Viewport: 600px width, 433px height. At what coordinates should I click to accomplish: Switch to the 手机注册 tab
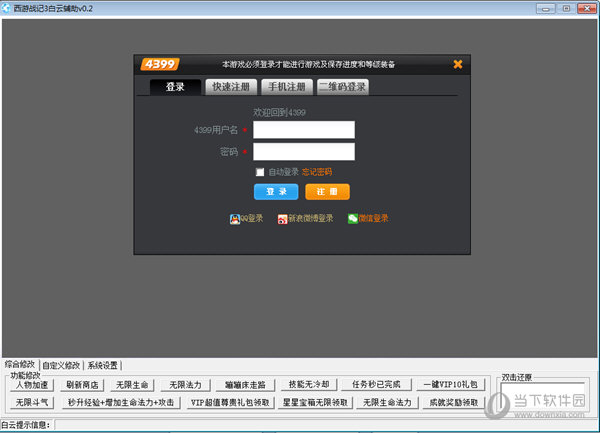(x=287, y=87)
